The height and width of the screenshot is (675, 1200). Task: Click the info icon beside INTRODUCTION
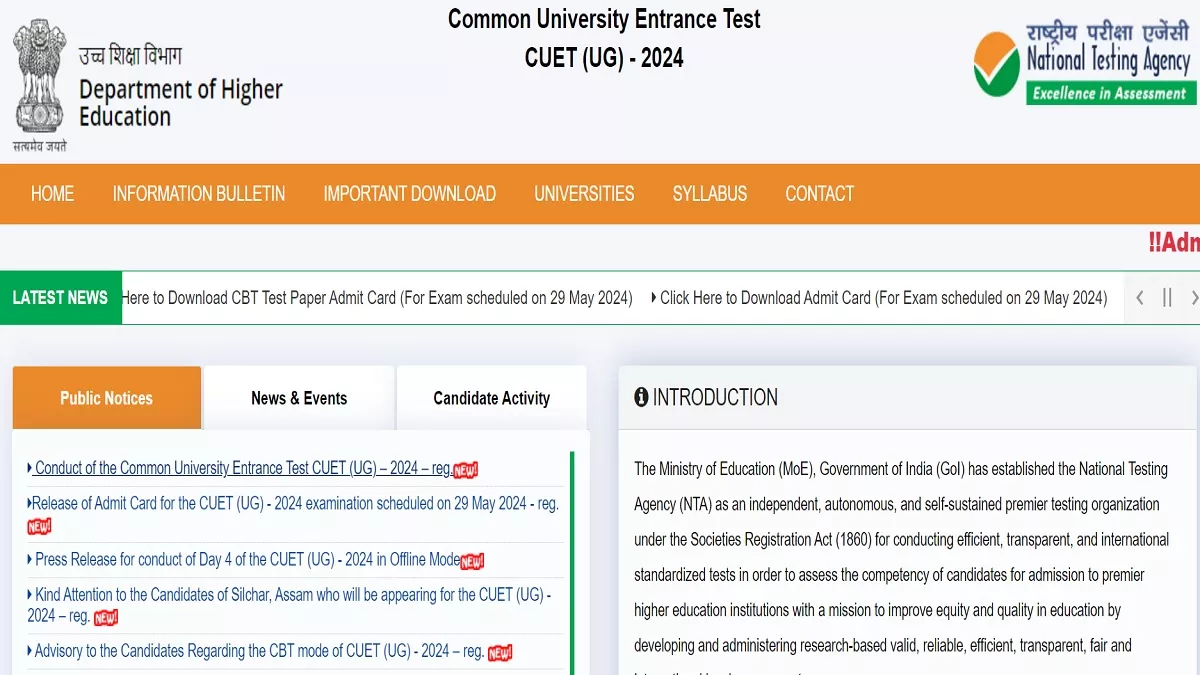point(641,398)
